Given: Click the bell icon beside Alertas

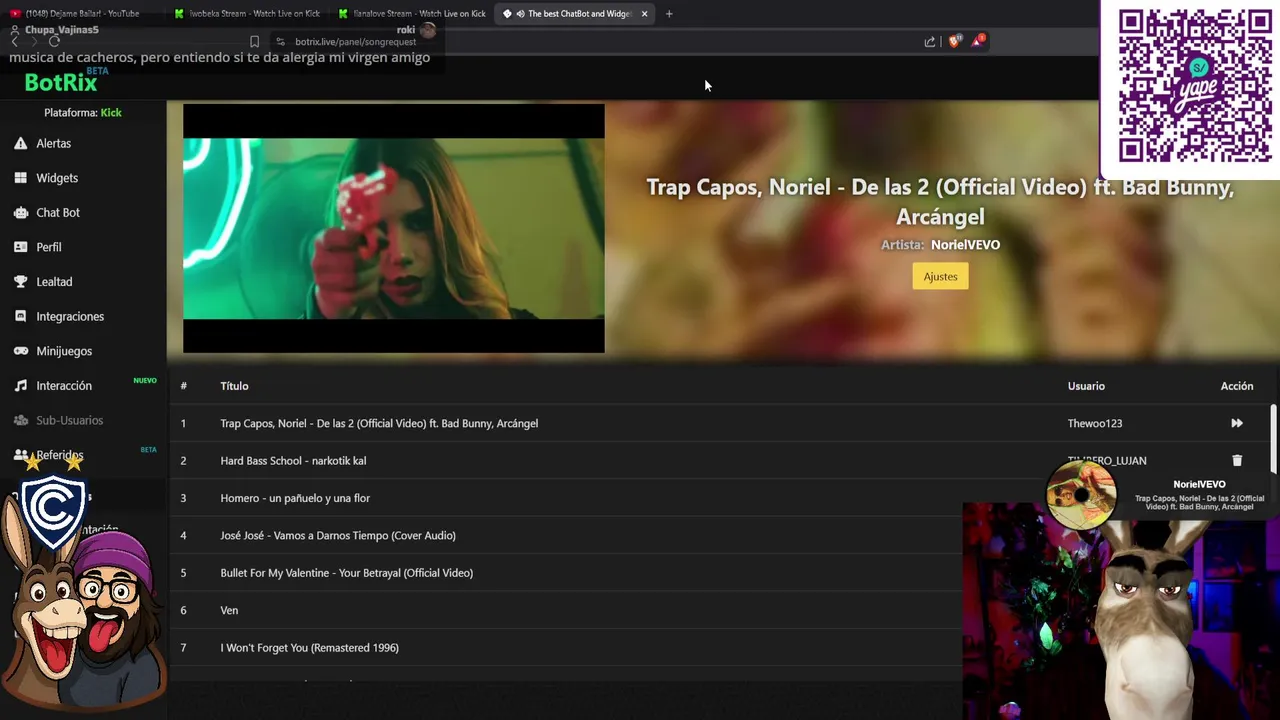Looking at the screenshot, I should pyautogui.click(x=20, y=143).
